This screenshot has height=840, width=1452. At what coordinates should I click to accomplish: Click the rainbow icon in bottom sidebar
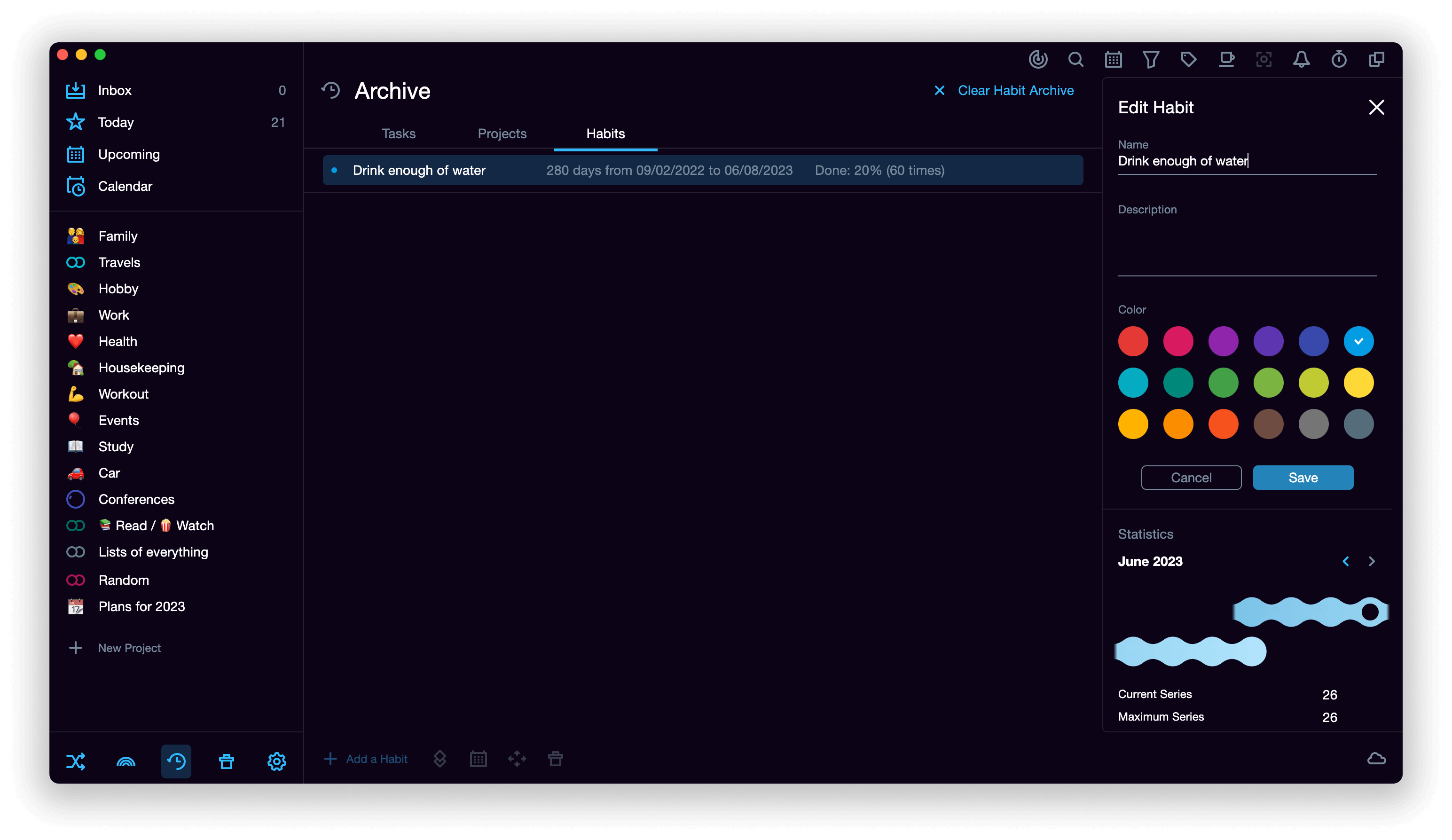(x=126, y=761)
